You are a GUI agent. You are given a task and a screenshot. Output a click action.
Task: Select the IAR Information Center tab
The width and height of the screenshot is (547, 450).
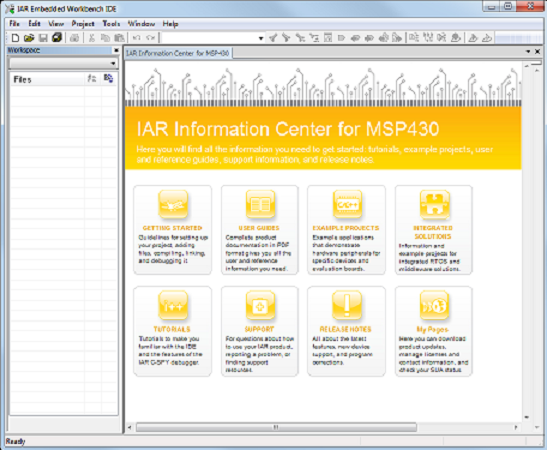pos(178,53)
